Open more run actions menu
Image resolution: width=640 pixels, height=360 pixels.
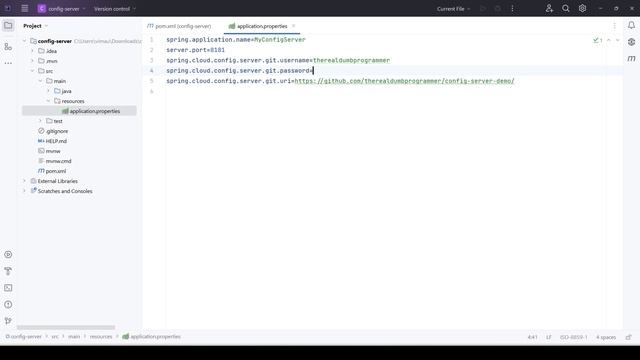point(513,9)
